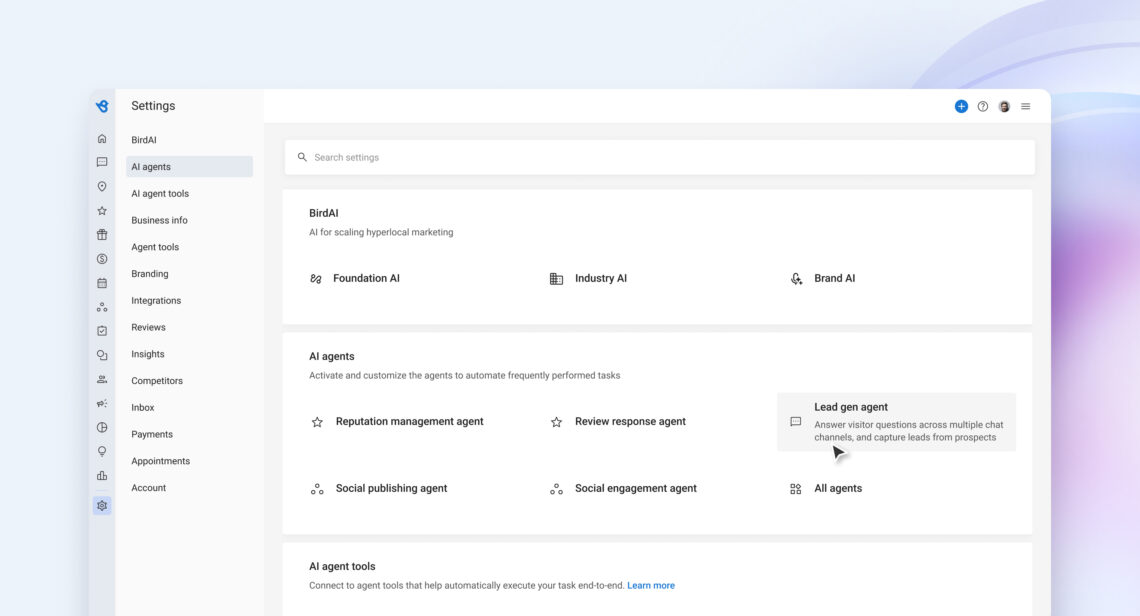The width and height of the screenshot is (1140, 616).
Task: Select Social engagement agent
Action: tap(635, 489)
